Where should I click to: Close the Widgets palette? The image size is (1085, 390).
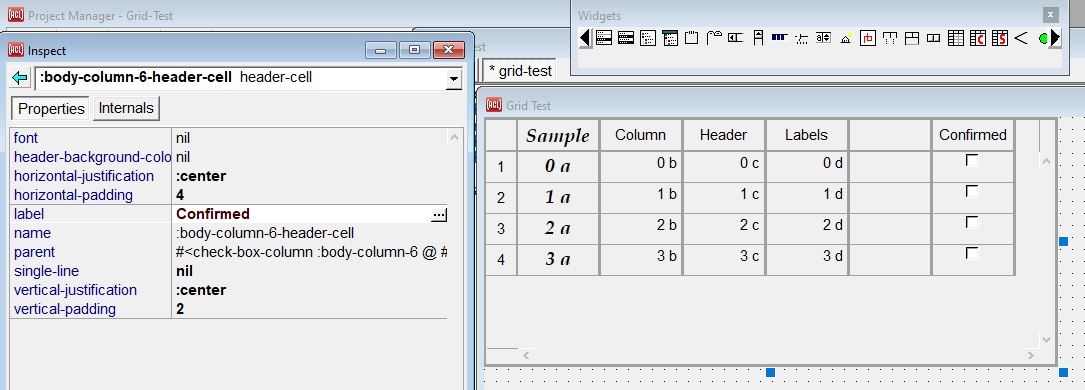point(1050,15)
